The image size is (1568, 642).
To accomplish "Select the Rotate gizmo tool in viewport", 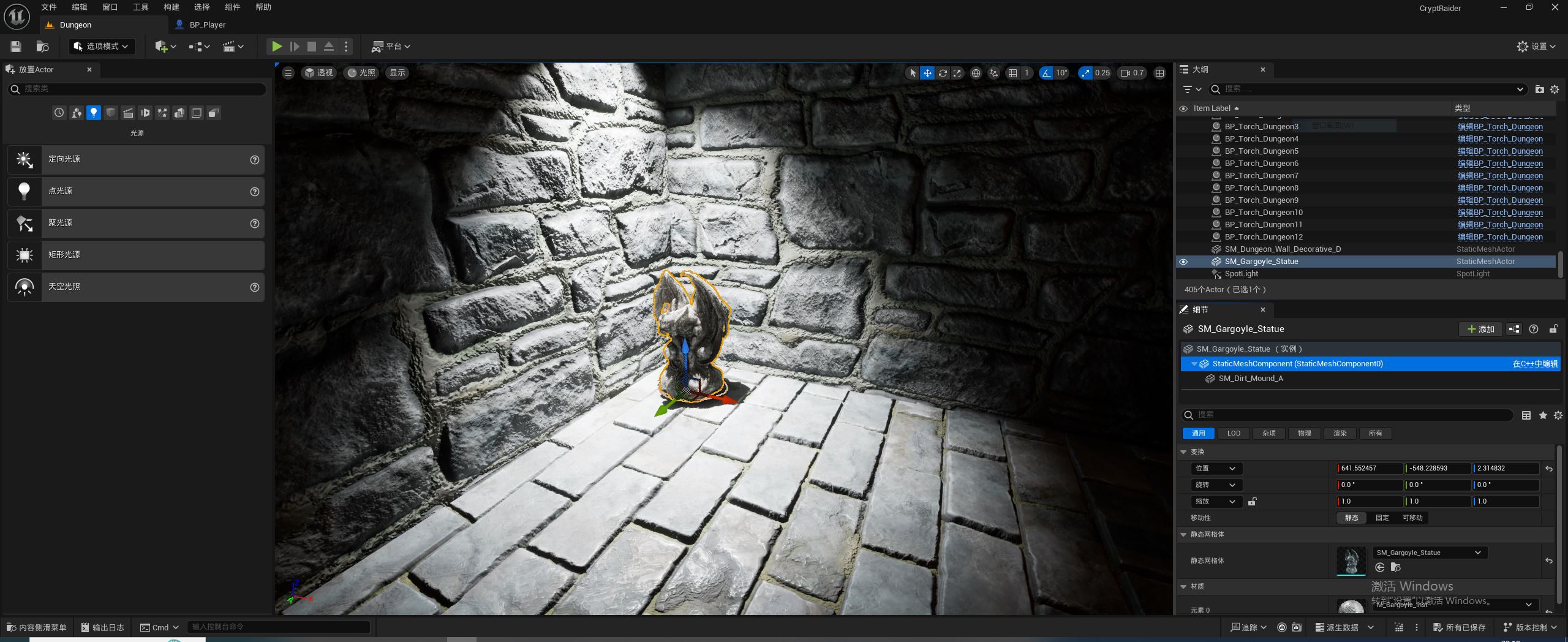I will [943, 73].
